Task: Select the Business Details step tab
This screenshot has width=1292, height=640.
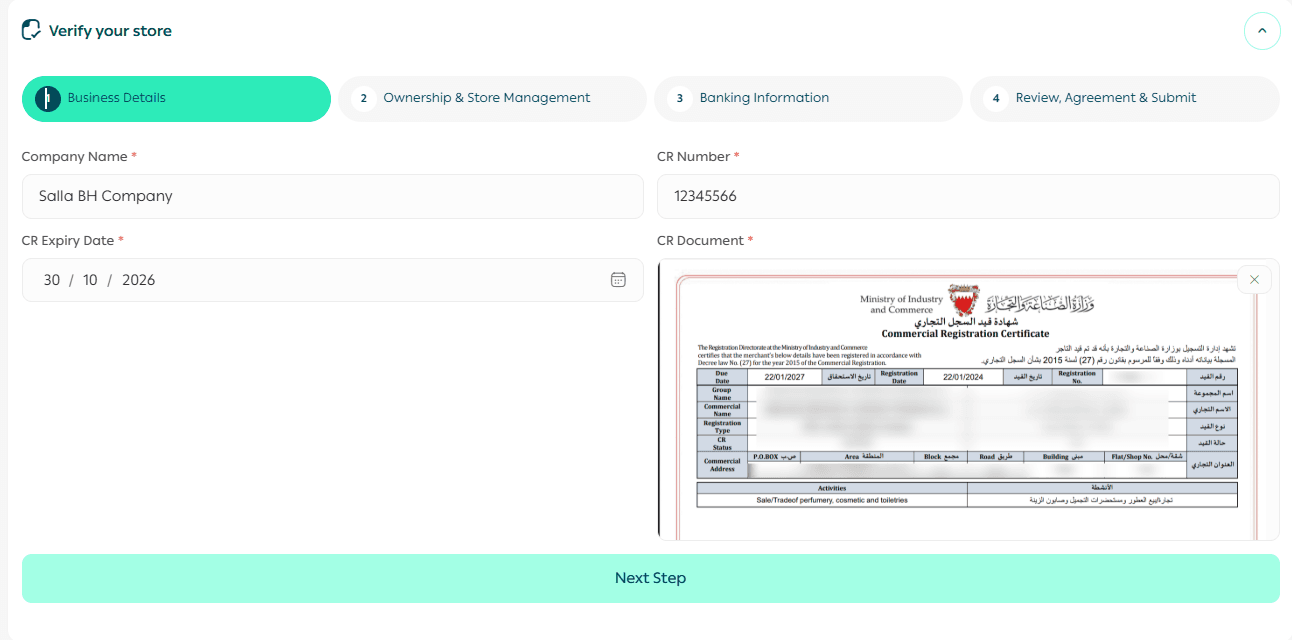Action: coord(176,99)
